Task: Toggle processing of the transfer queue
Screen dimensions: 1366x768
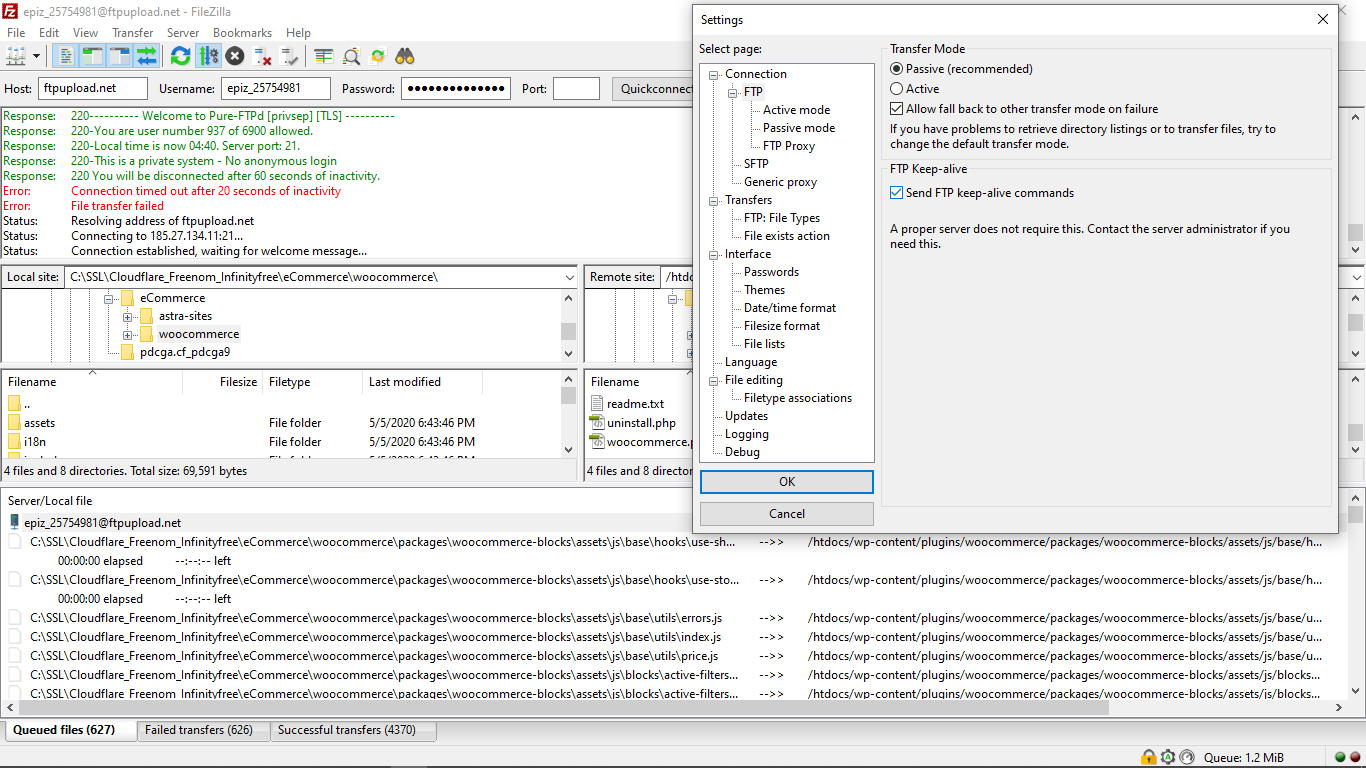Action: 208,56
